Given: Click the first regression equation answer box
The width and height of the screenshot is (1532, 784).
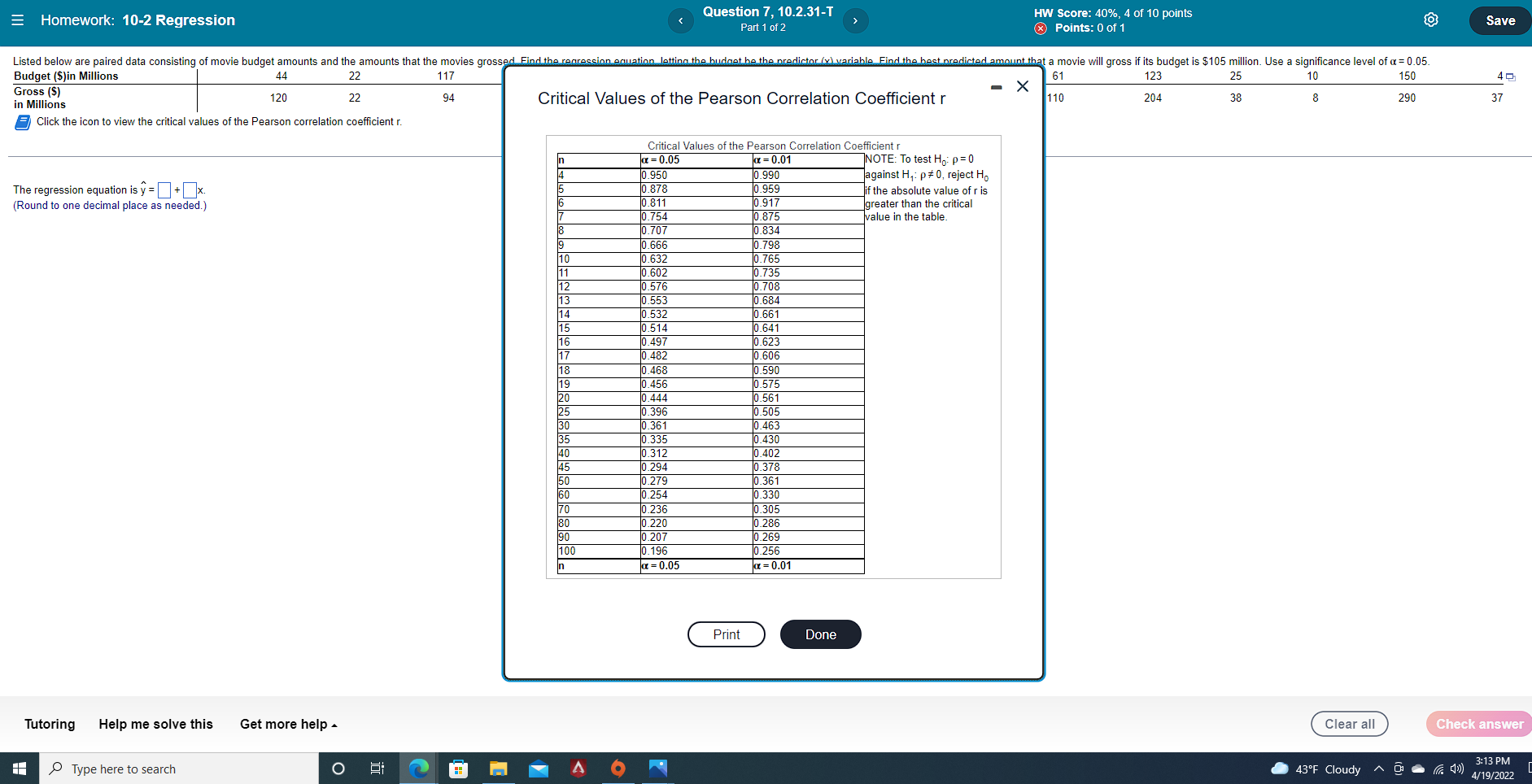Looking at the screenshot, I should click(x=164, y=189).
